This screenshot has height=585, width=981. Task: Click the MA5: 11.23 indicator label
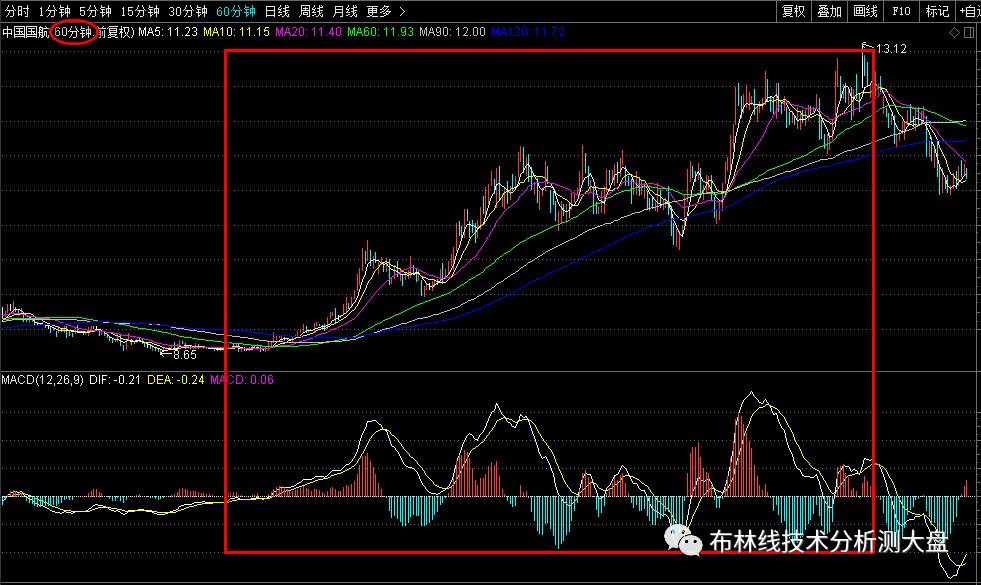click(168, 32)
